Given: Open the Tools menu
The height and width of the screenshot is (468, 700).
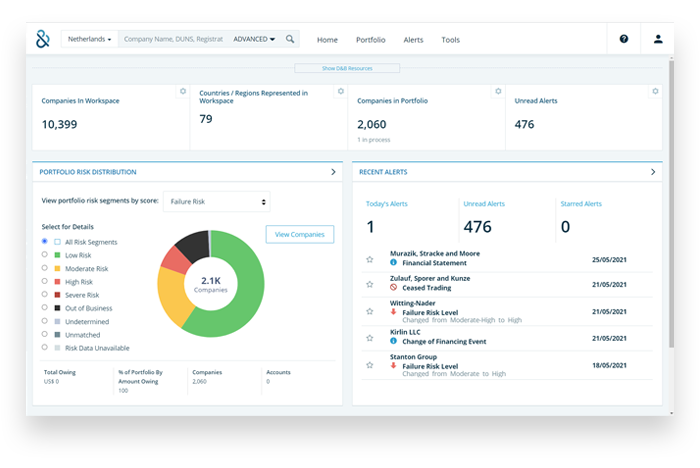Looking at the screenshot, I should pos(450,40).
